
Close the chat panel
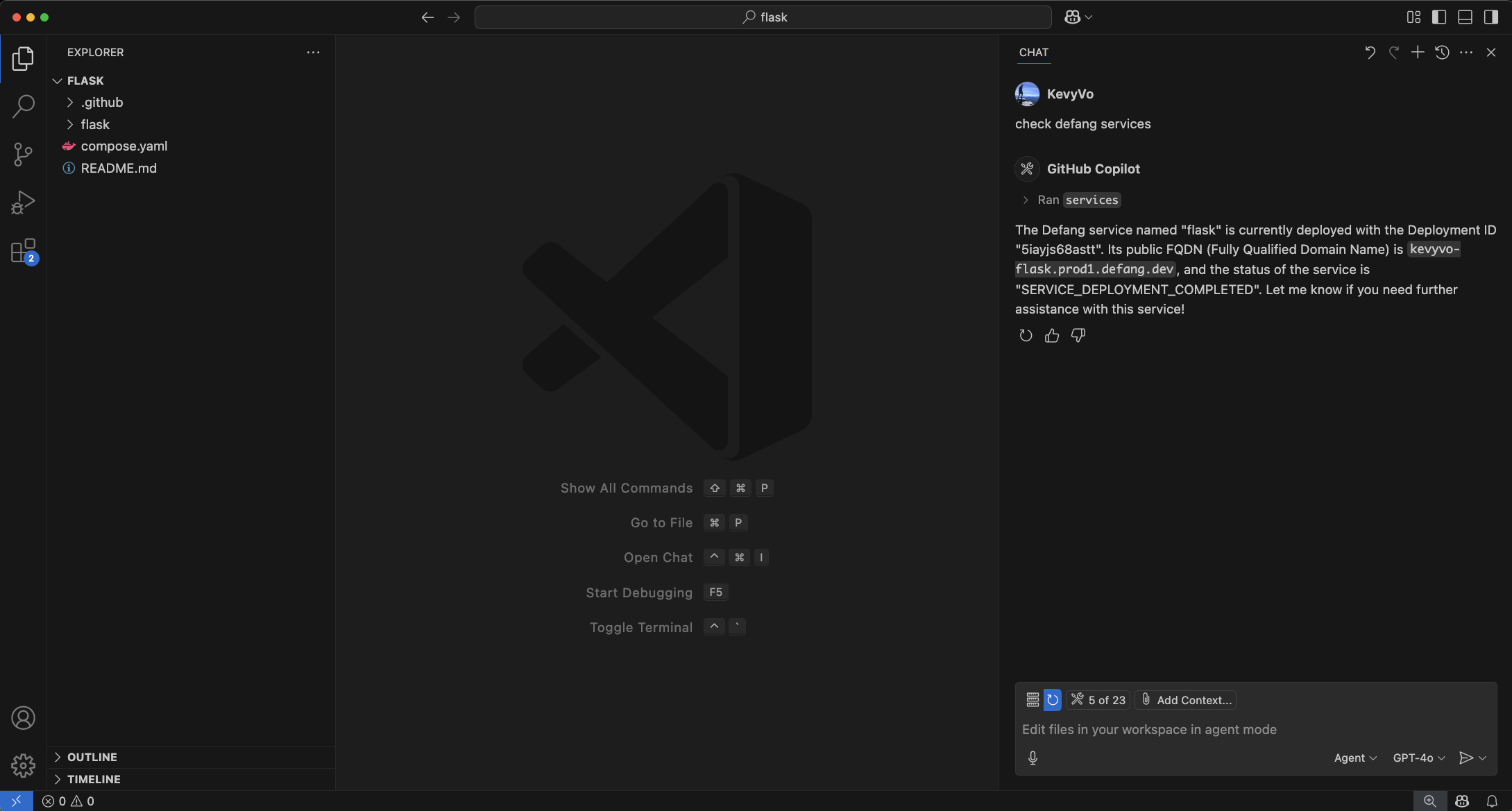tap(1490, 52)
